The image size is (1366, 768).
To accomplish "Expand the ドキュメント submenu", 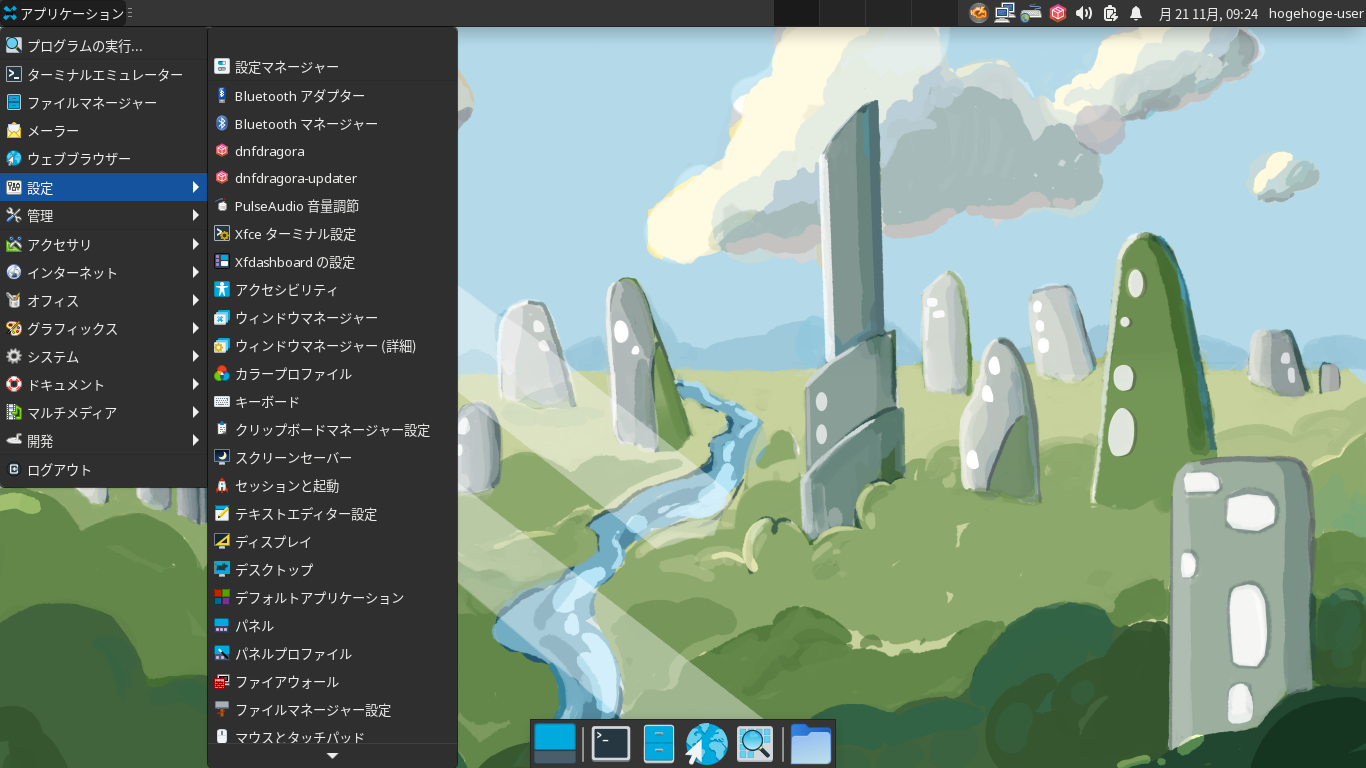I will [103, 384].
